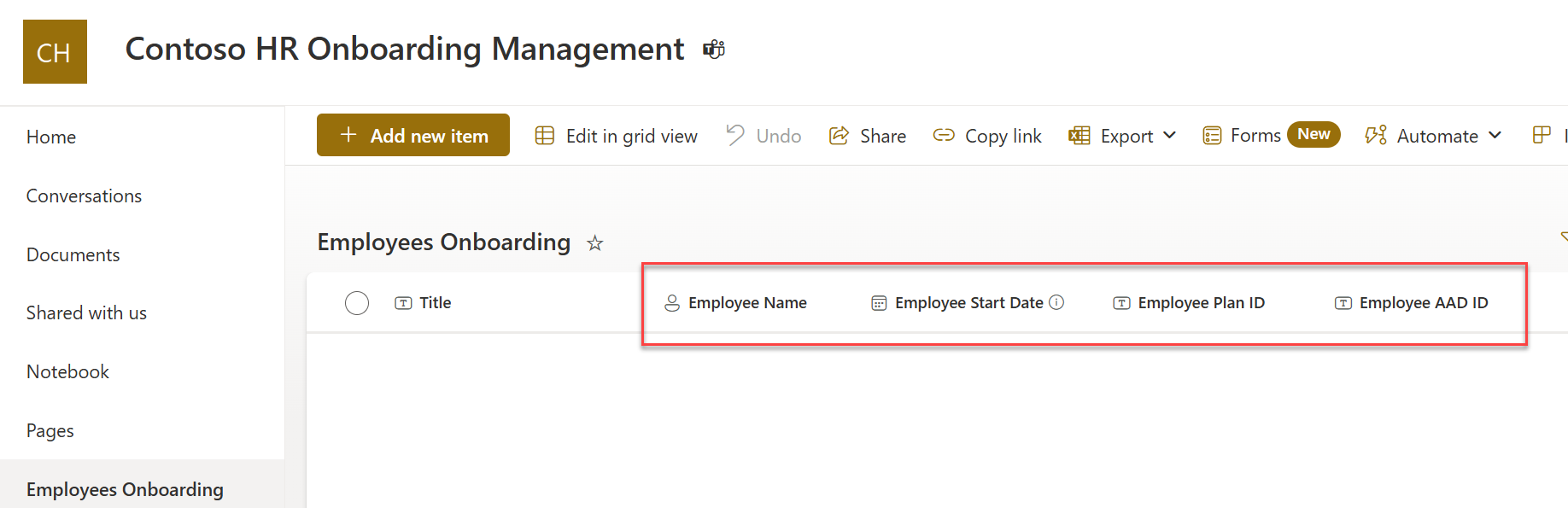1568x508 pixels.
Task: Favorite the list with the star icon
Action: coord(595,243)
